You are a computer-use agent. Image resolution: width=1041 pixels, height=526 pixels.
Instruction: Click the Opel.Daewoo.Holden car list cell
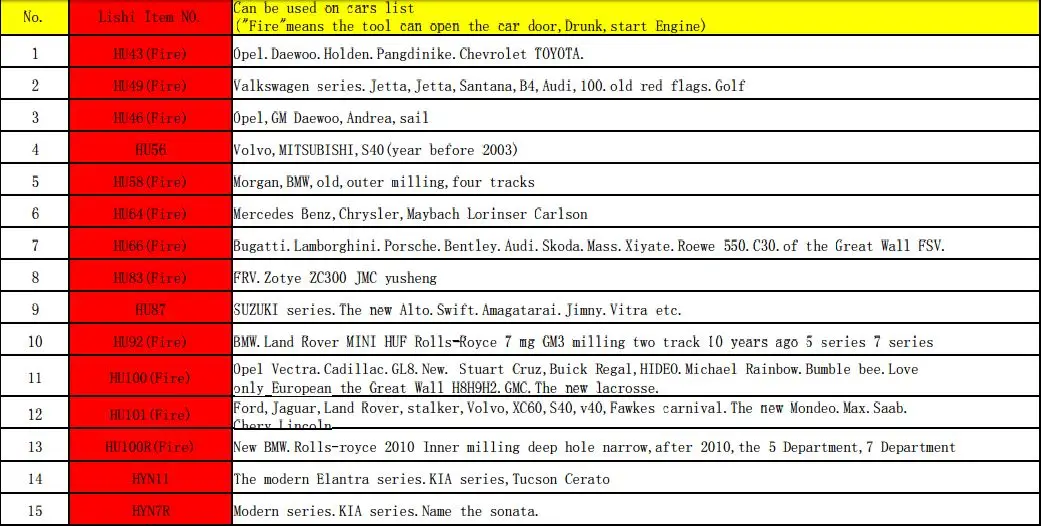point(636,52)
